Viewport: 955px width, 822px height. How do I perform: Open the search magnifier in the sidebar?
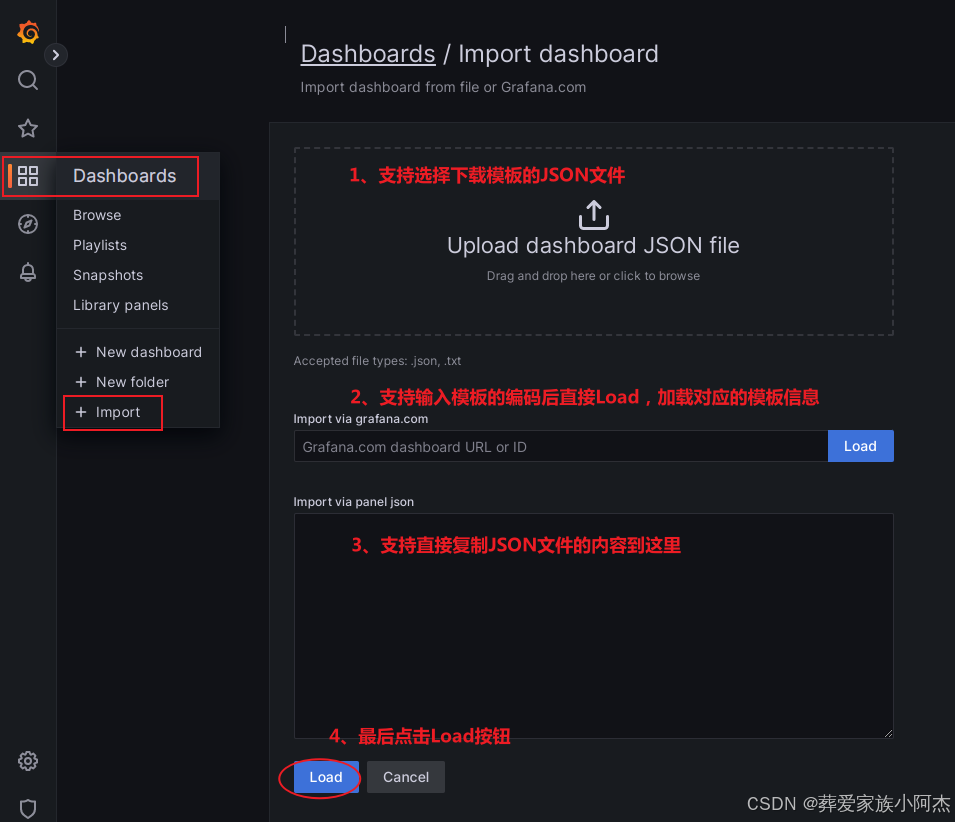pos(28,80)
